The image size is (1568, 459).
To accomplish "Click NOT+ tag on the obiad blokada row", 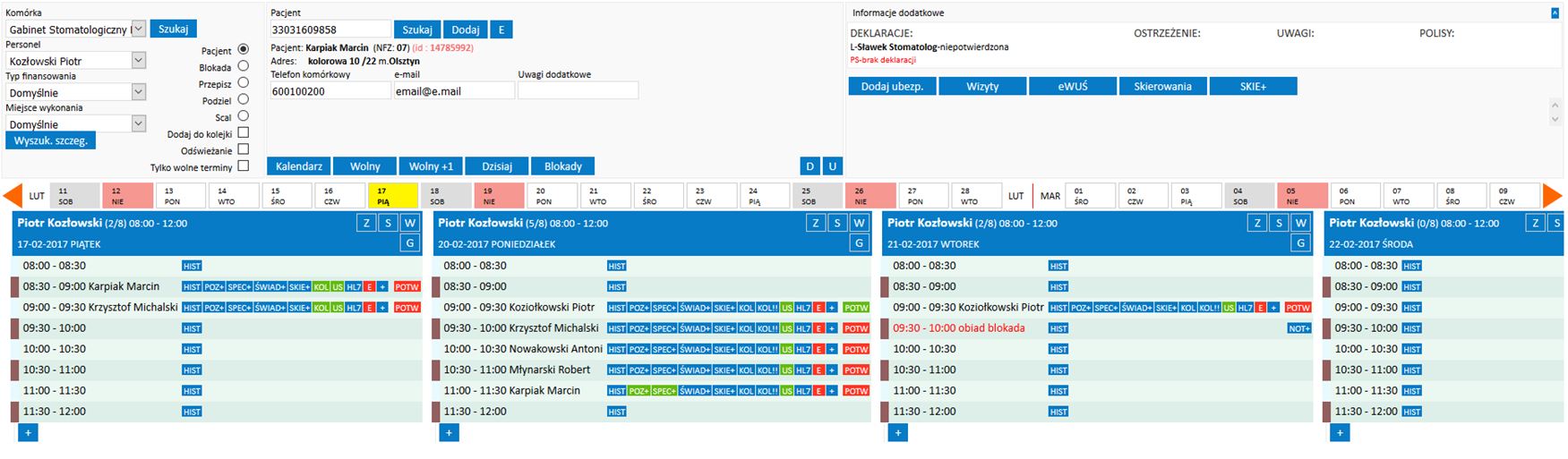I will [x=1298, y=328].
